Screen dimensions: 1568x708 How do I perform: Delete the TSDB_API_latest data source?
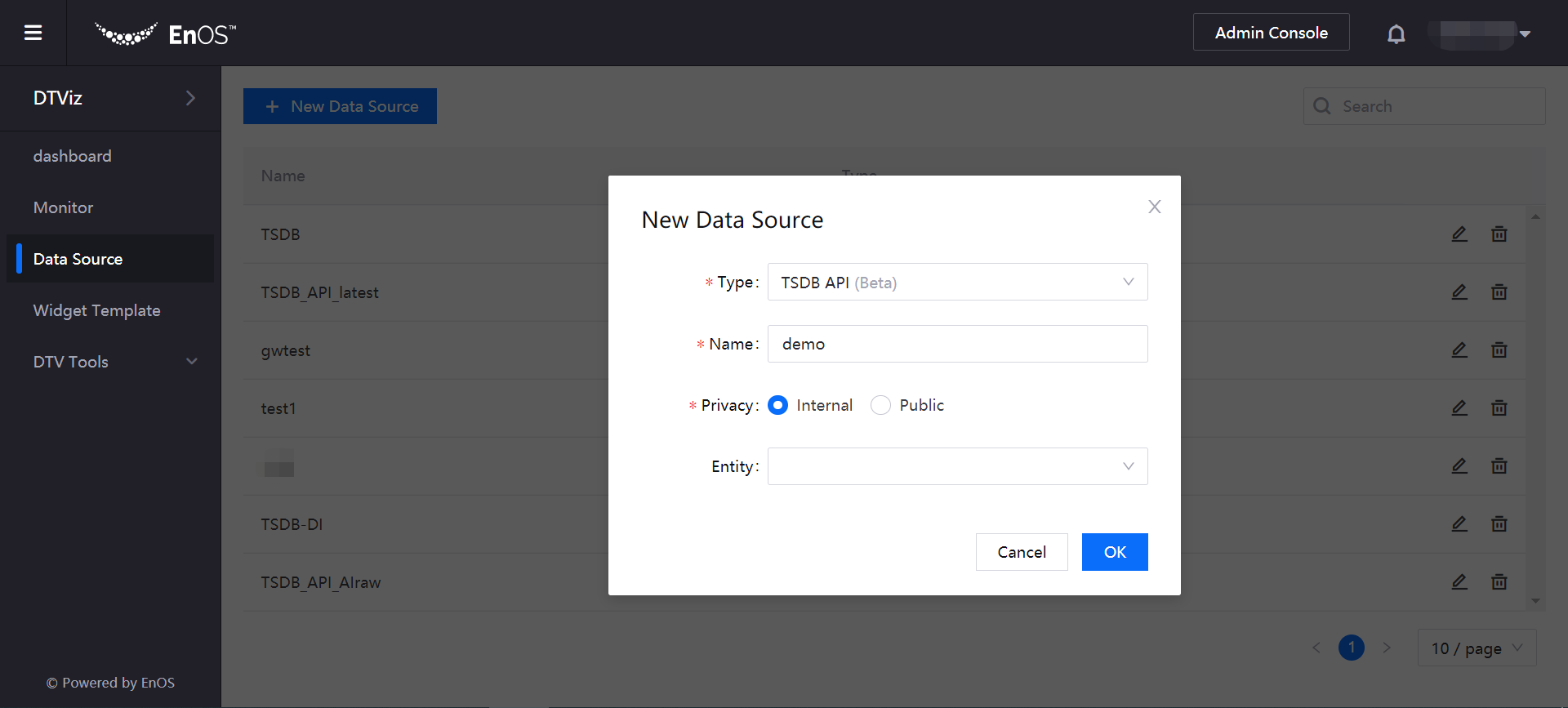1499,292
